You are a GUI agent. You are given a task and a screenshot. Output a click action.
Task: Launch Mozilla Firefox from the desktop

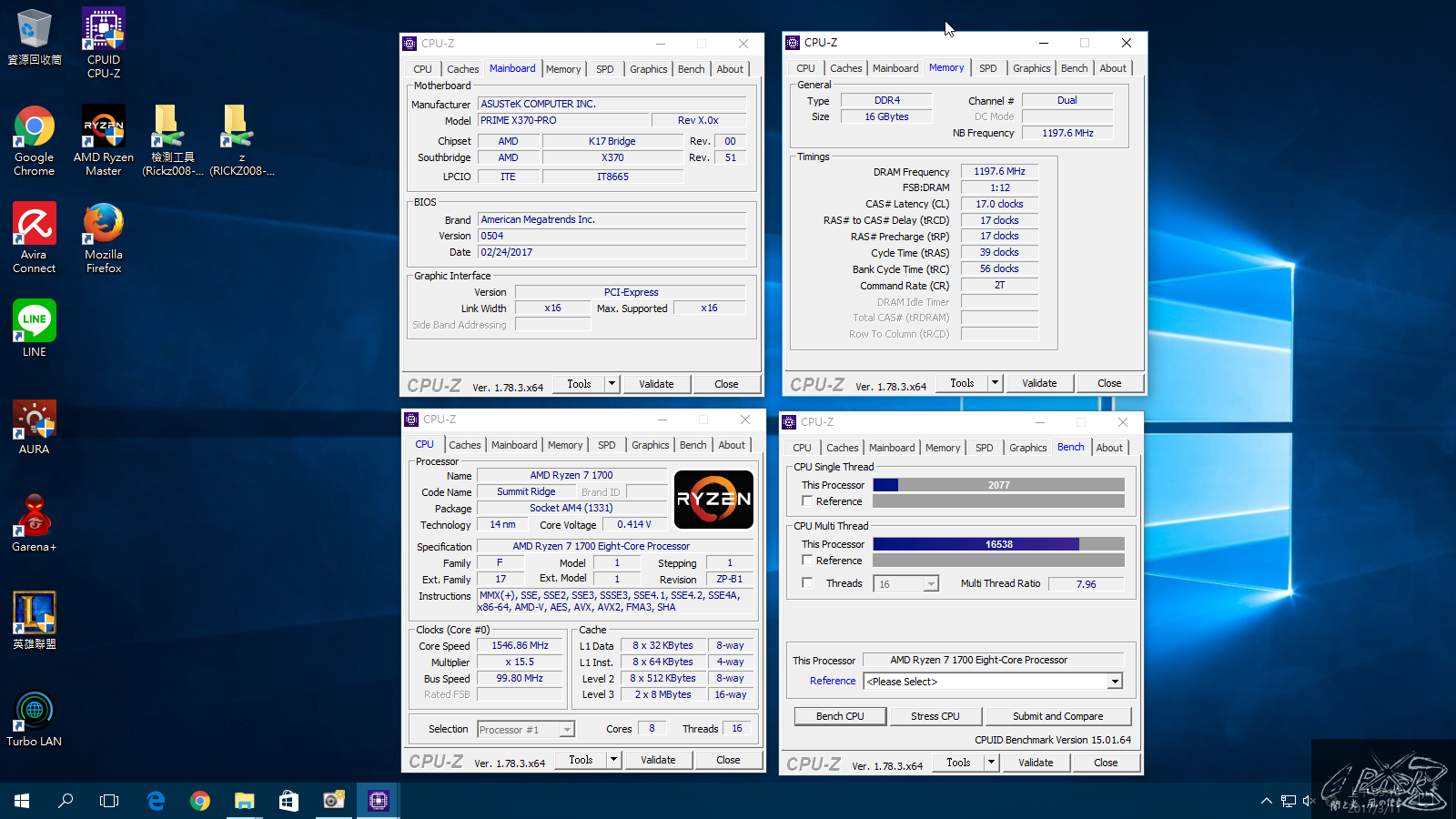pos(104,238)
